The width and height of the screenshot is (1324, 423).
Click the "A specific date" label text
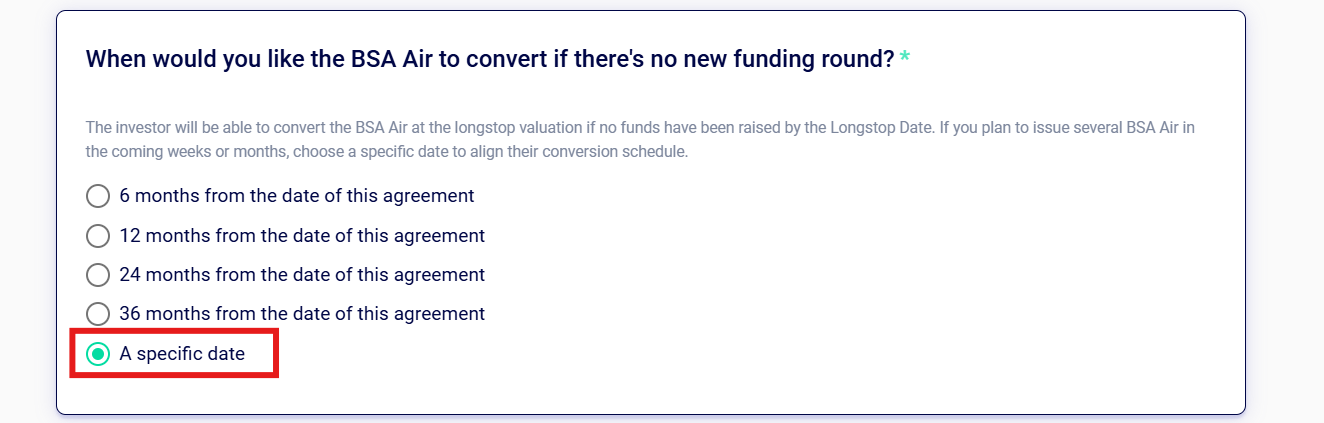click(182, 354)
